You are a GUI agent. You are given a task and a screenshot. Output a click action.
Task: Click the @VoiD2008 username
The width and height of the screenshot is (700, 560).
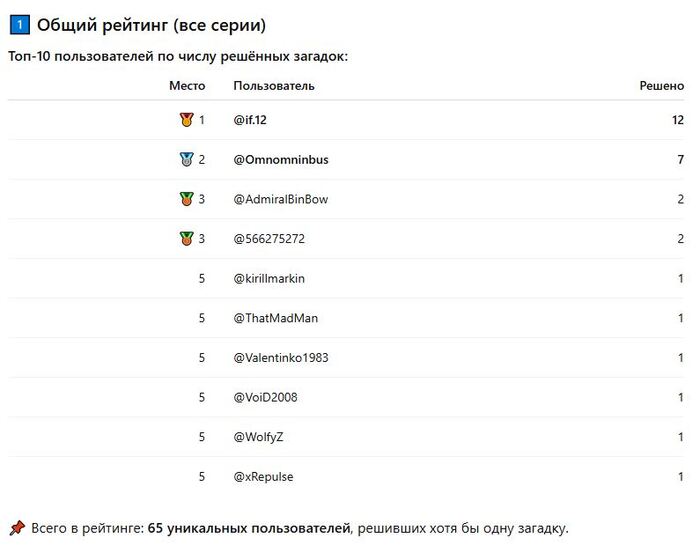265,397
